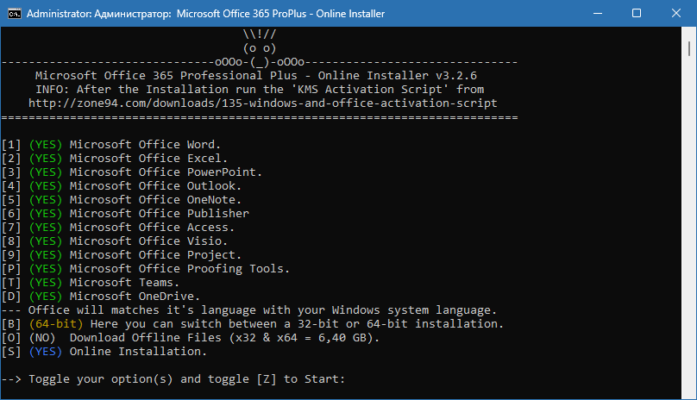The width and height of the screenshot is (697, 400).
Task: Minimize the Online Installer window
Action: pos(598,13)
